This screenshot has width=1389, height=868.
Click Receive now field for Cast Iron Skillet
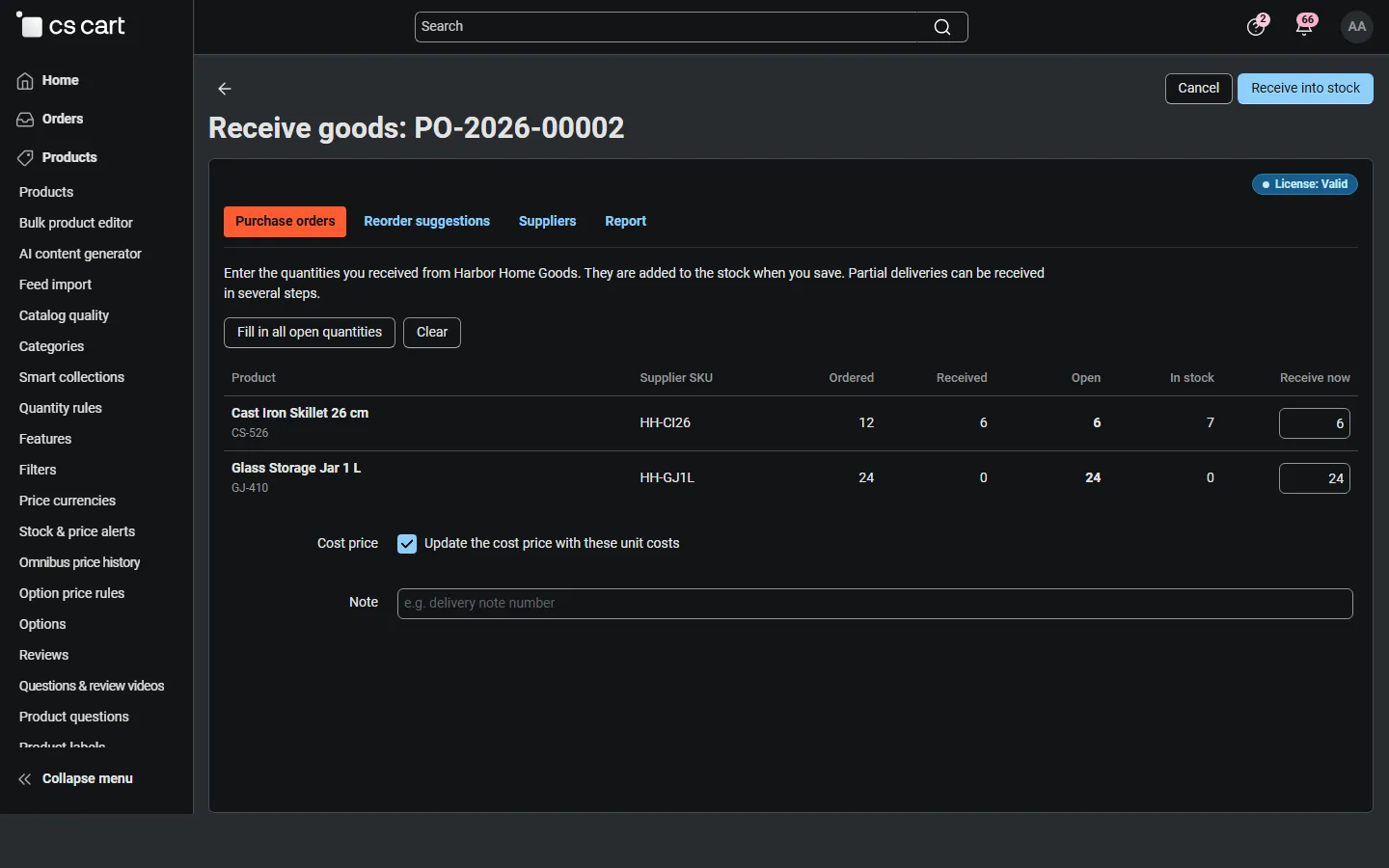1314,423
